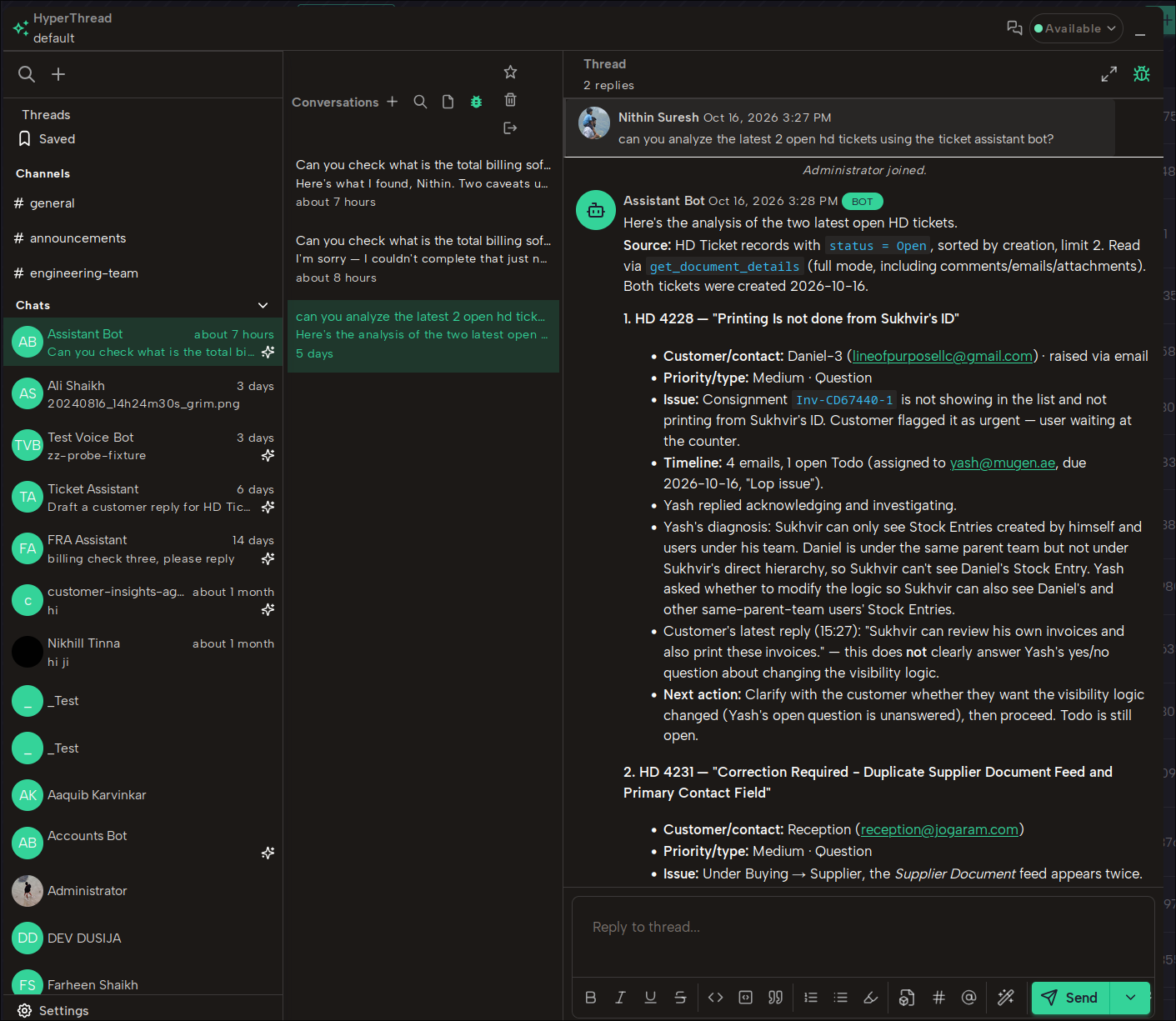The width and height of the screenshot is (1176, 1021).
Task: Click the eraser clear-formatting icon
Action: point(871,998)
